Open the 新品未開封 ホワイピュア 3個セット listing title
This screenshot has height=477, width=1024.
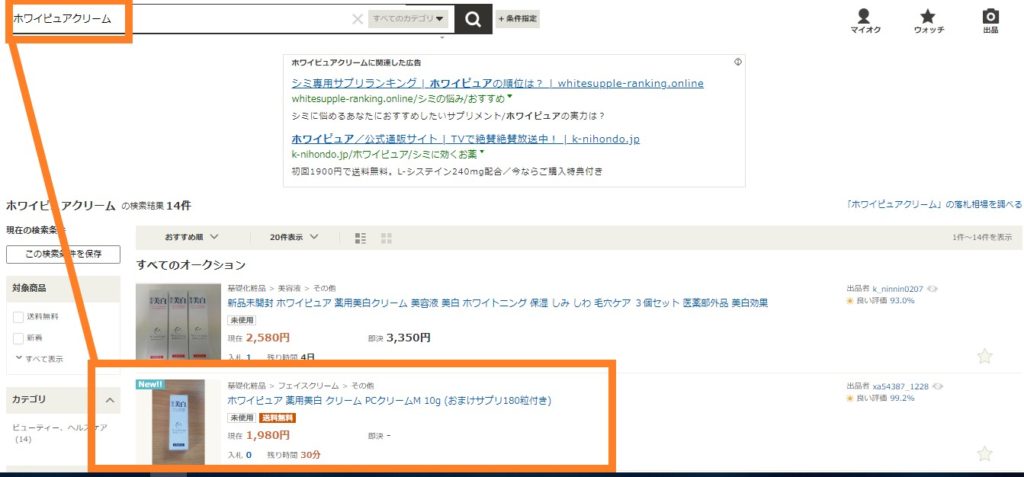[x=498, y=303]
